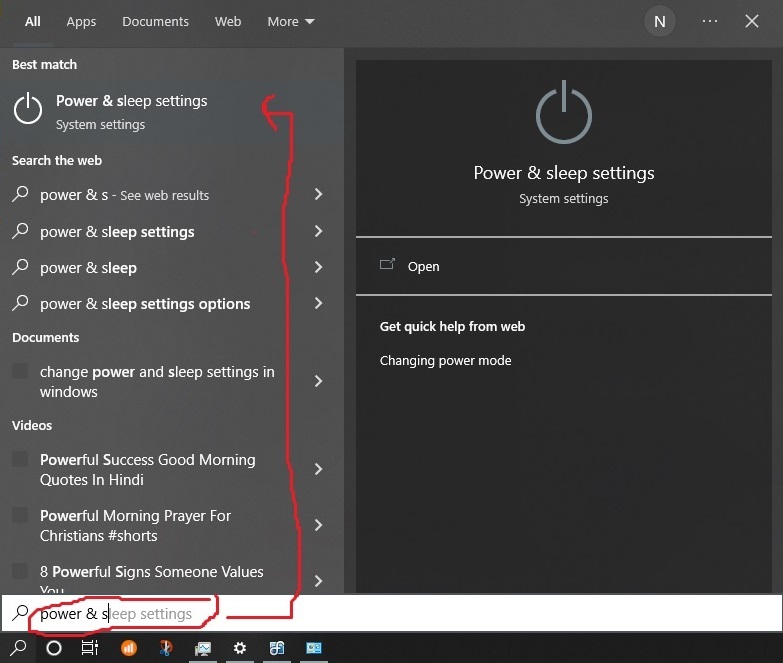This screenshot has height=663, width=783.
Task: Expand arrow for 'power & sleep settings options'
Action: [x=319, y=303]
